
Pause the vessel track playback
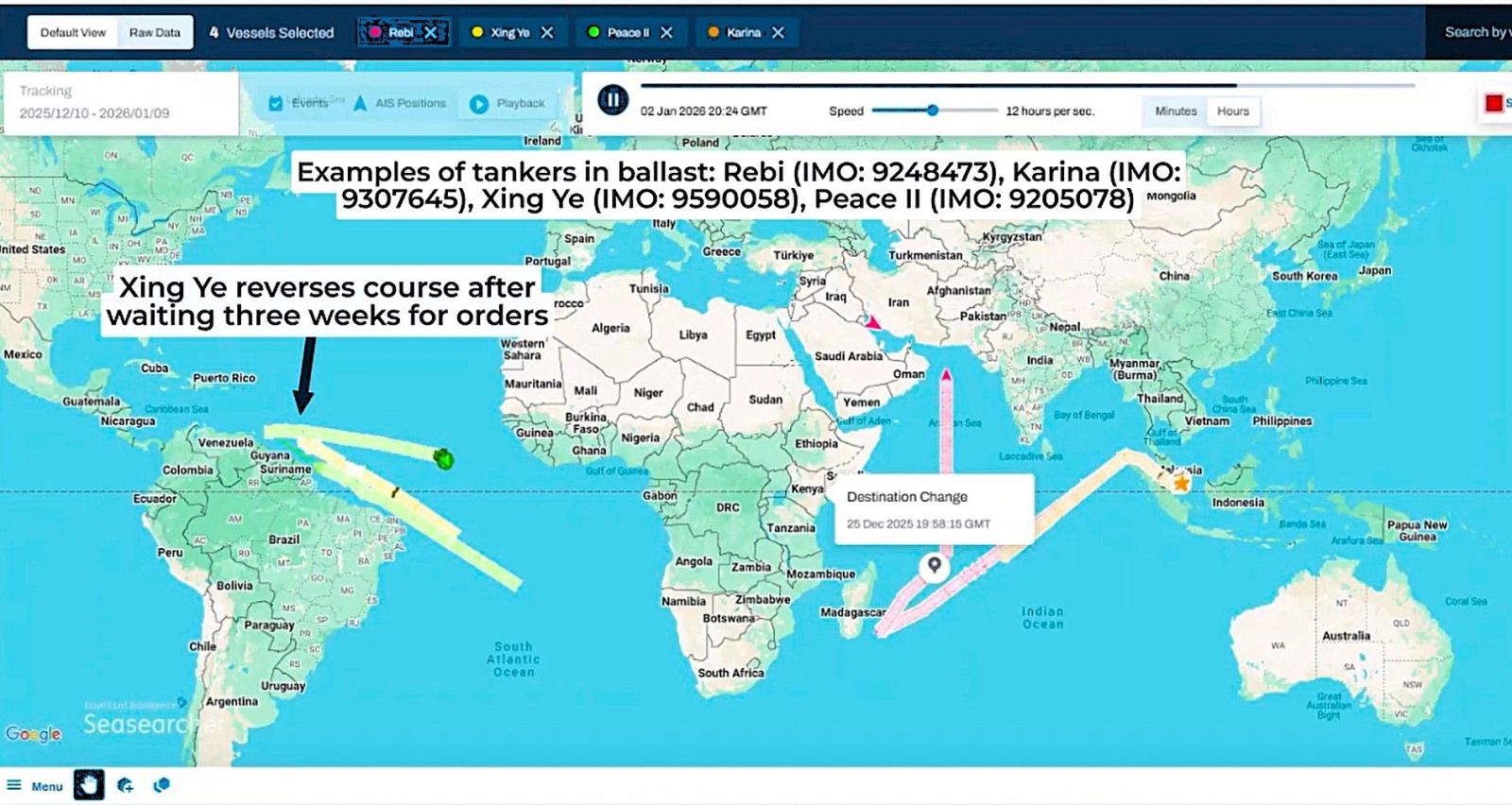(612, 99)
